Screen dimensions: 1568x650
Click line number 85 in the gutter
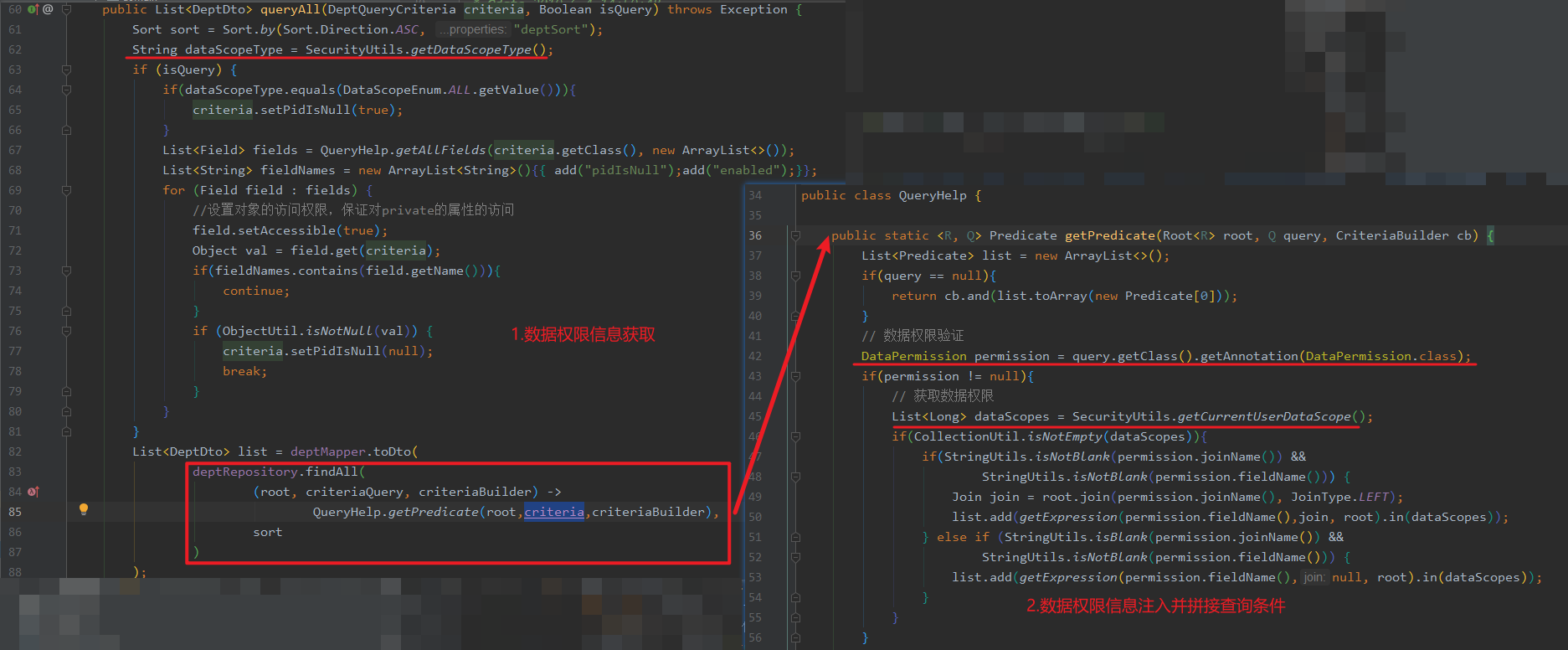[15, 512]
